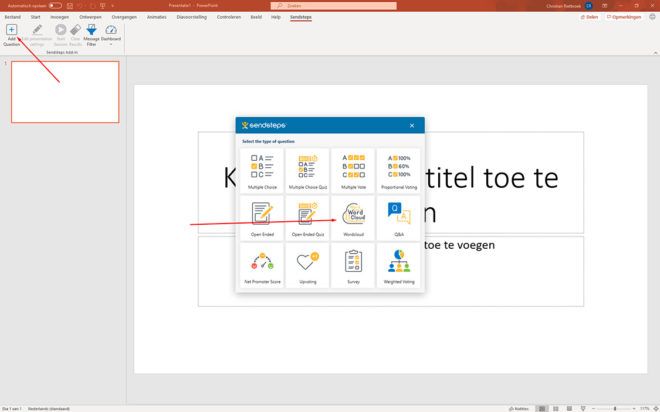Choose the Proportional Voting question type
The height and width of the screenshot is (412, 660).
[399, 171]
